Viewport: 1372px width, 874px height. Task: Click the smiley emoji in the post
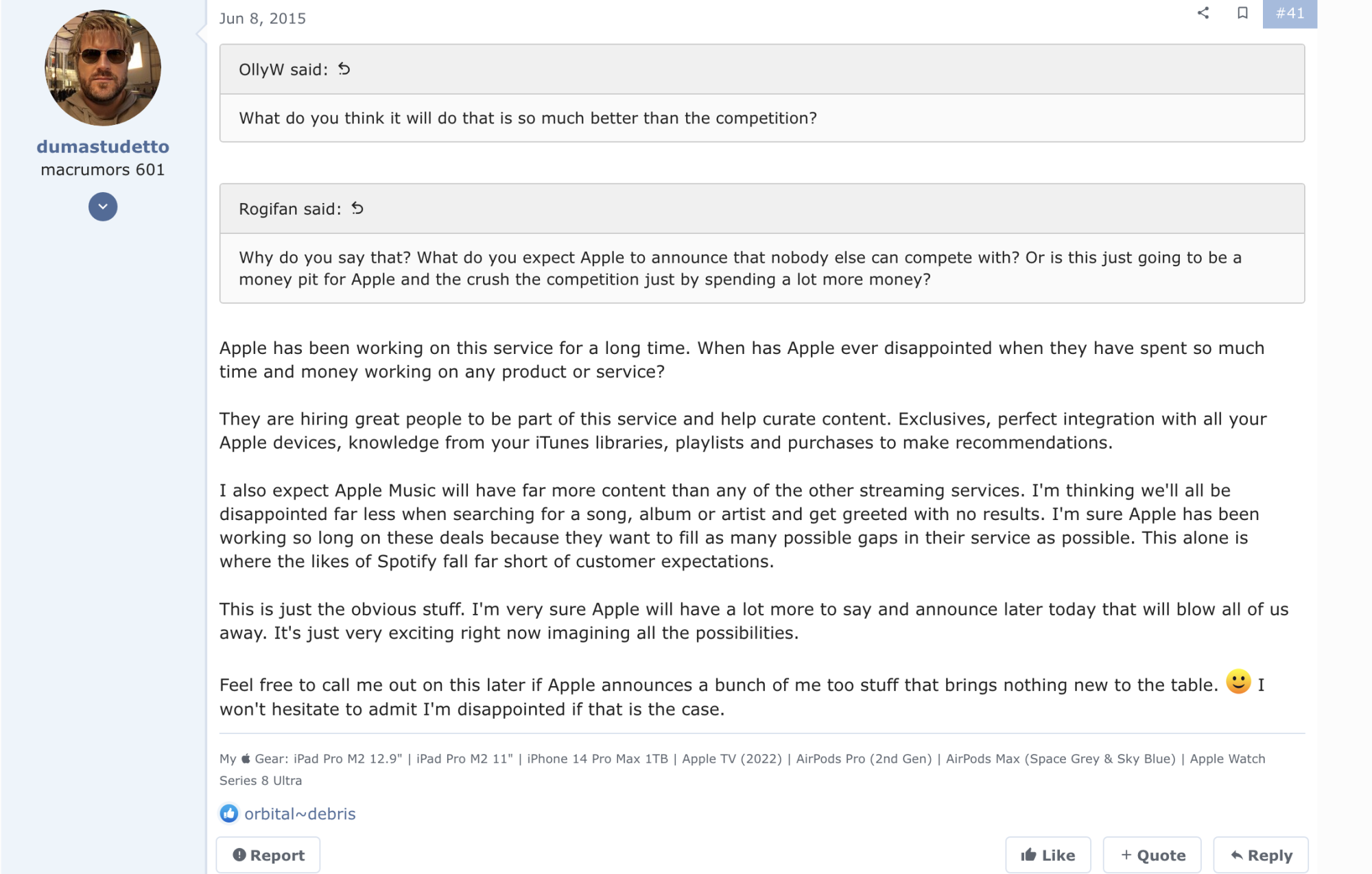1238,682
